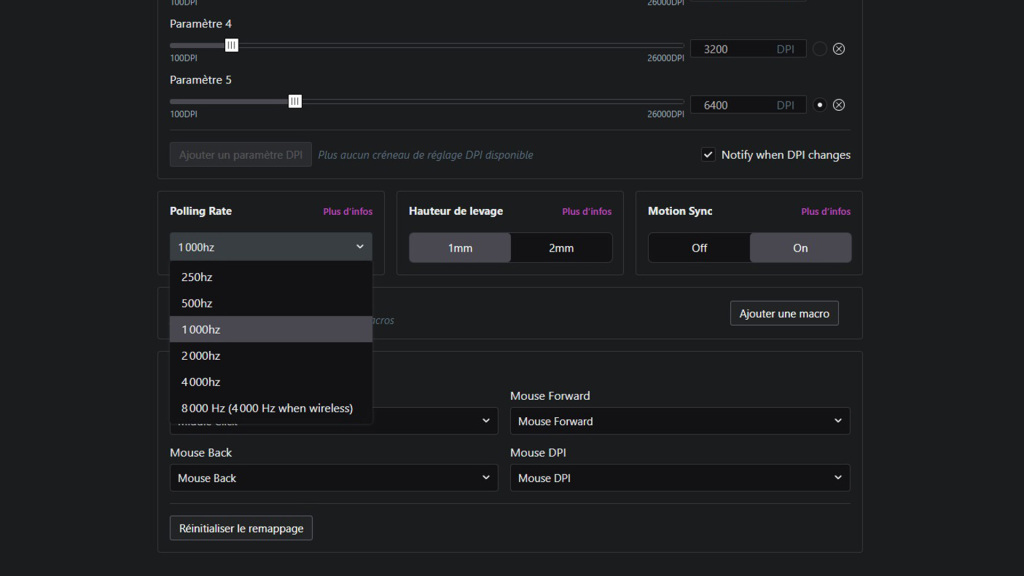This screenshot has height=576, width=1024.
Task: Click the 'Plus aucun créneau' notice text
Action: (425, 155)
